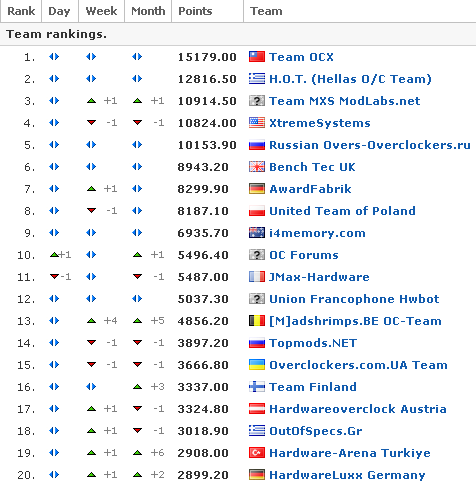
Task: Sort by the Rank column header
Action: [21, 11]
